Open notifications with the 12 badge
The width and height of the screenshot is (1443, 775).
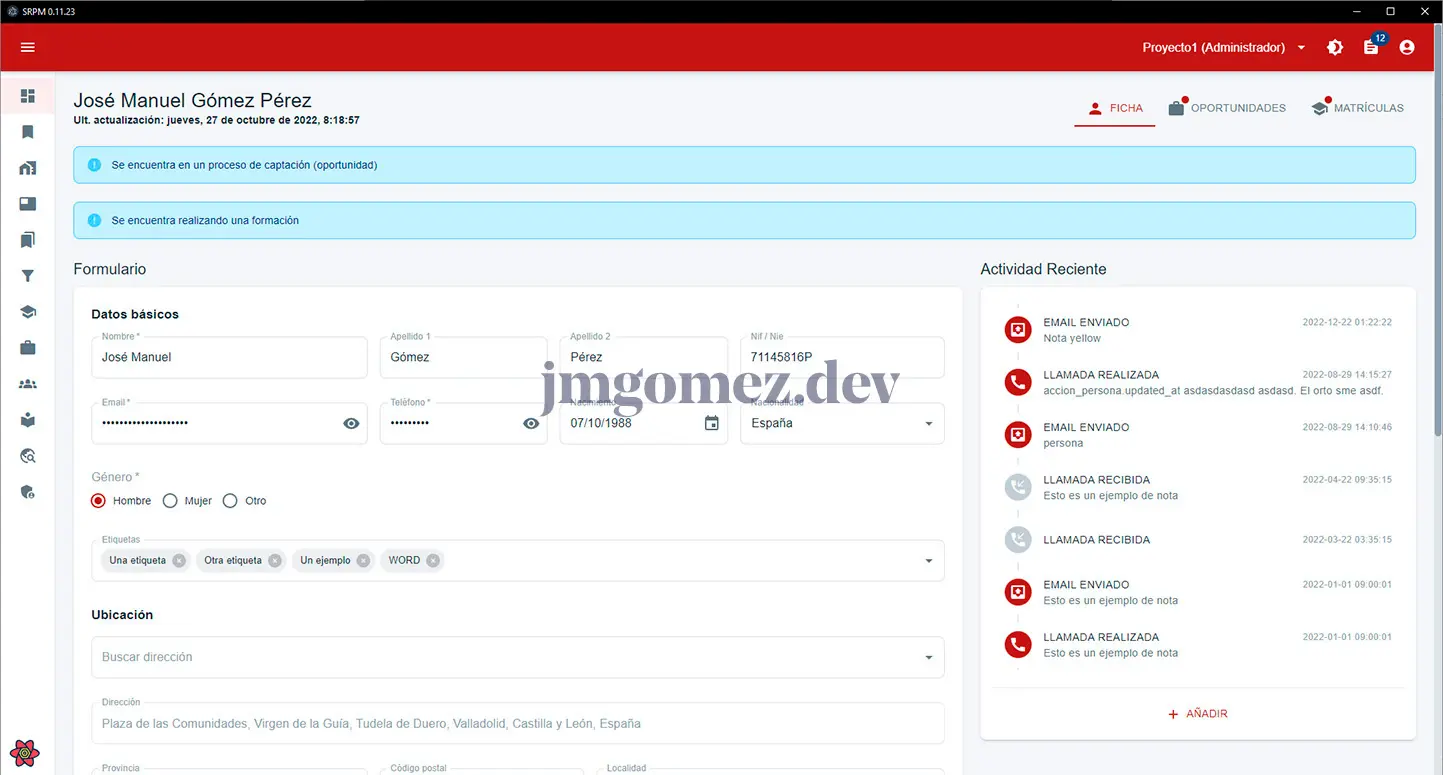1371,47
